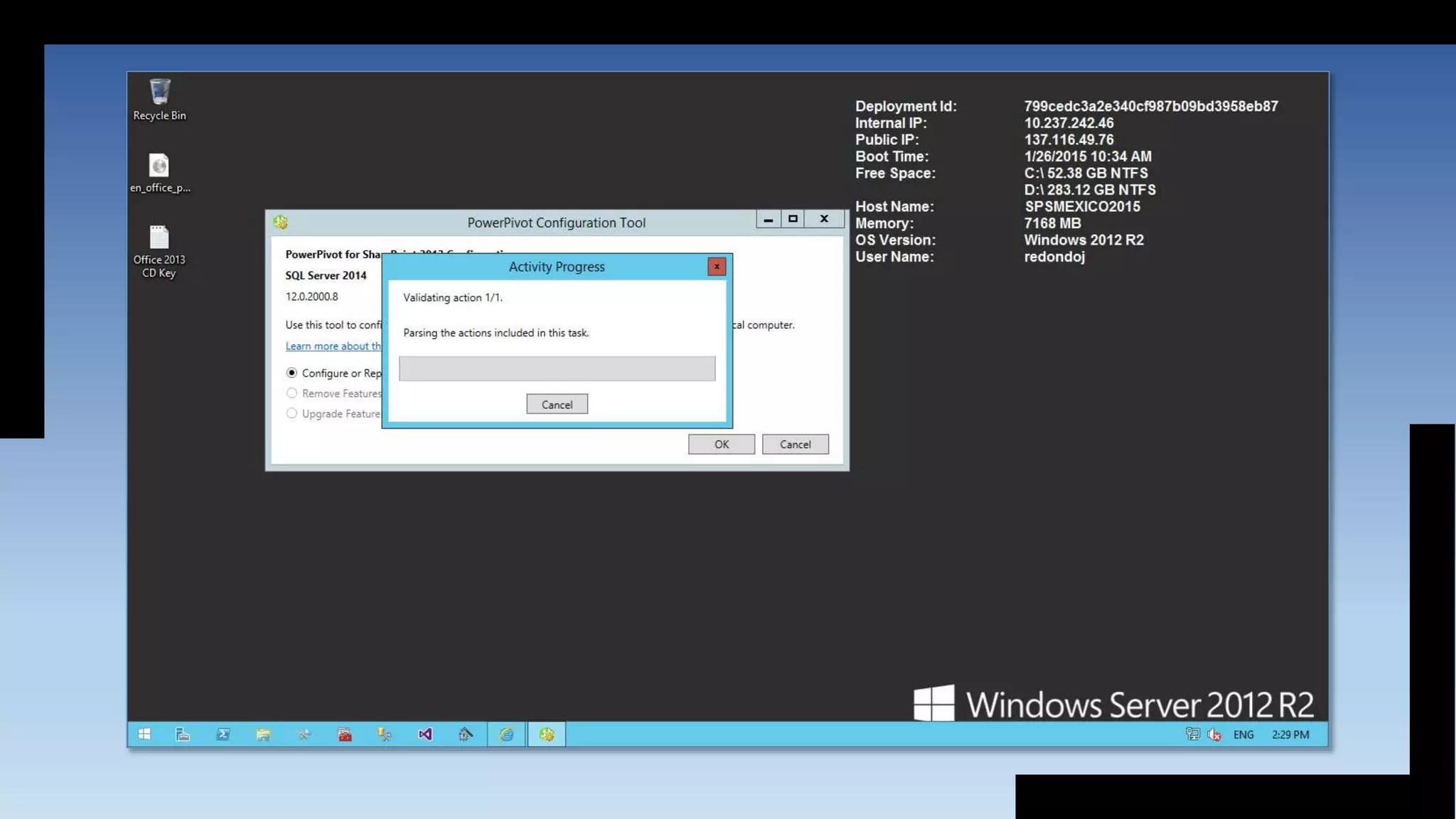Click Cancel in the PowerPivot Configuration Tool window
The image size is (1456, 819).
(795, 444)
